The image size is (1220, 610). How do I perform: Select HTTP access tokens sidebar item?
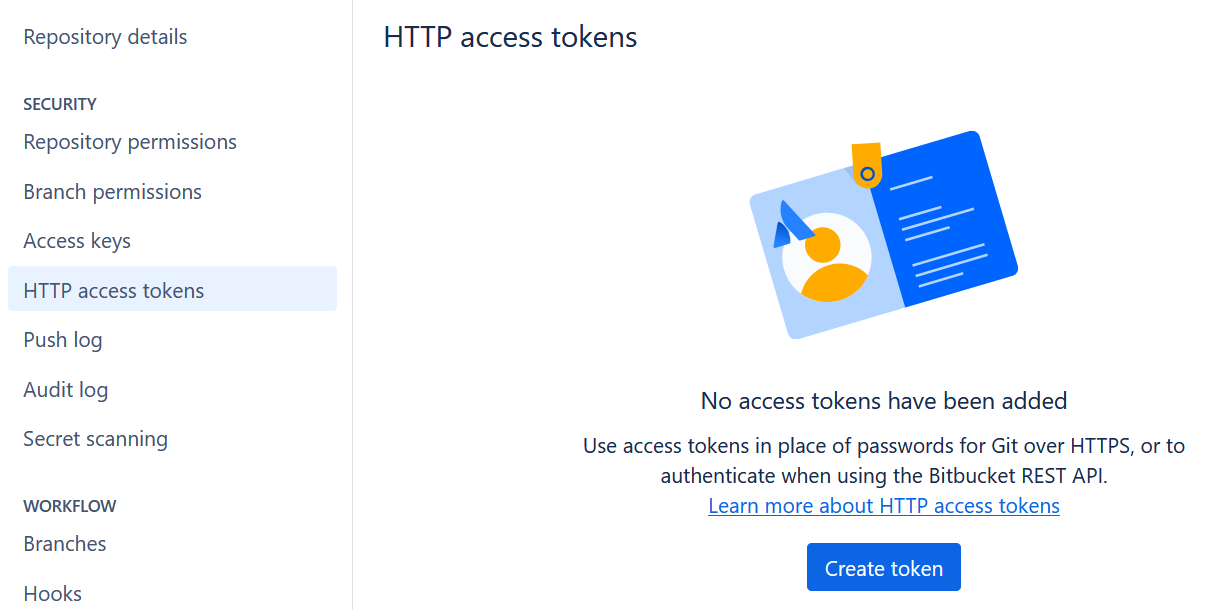[x=114, y=291]
